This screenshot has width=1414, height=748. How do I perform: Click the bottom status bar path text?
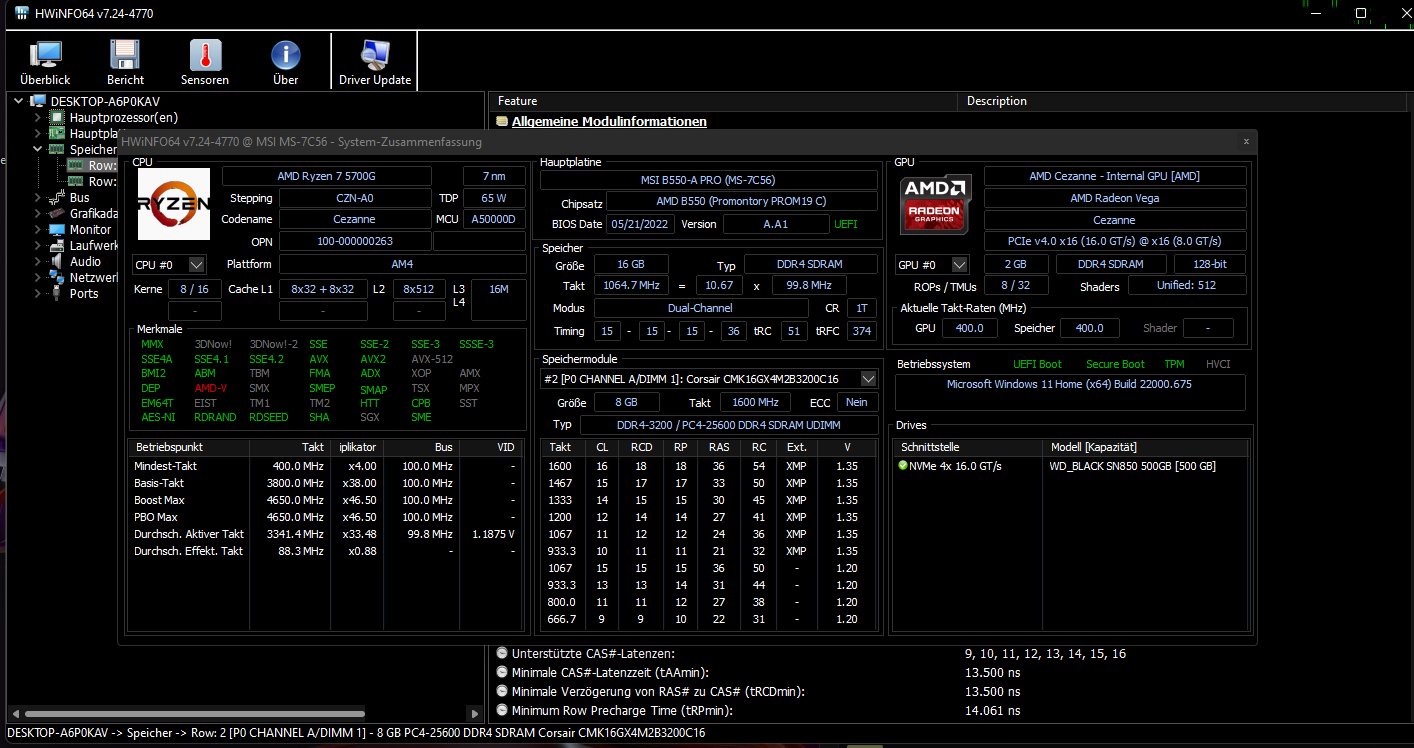pyautogui.click(x=355, y=733)
